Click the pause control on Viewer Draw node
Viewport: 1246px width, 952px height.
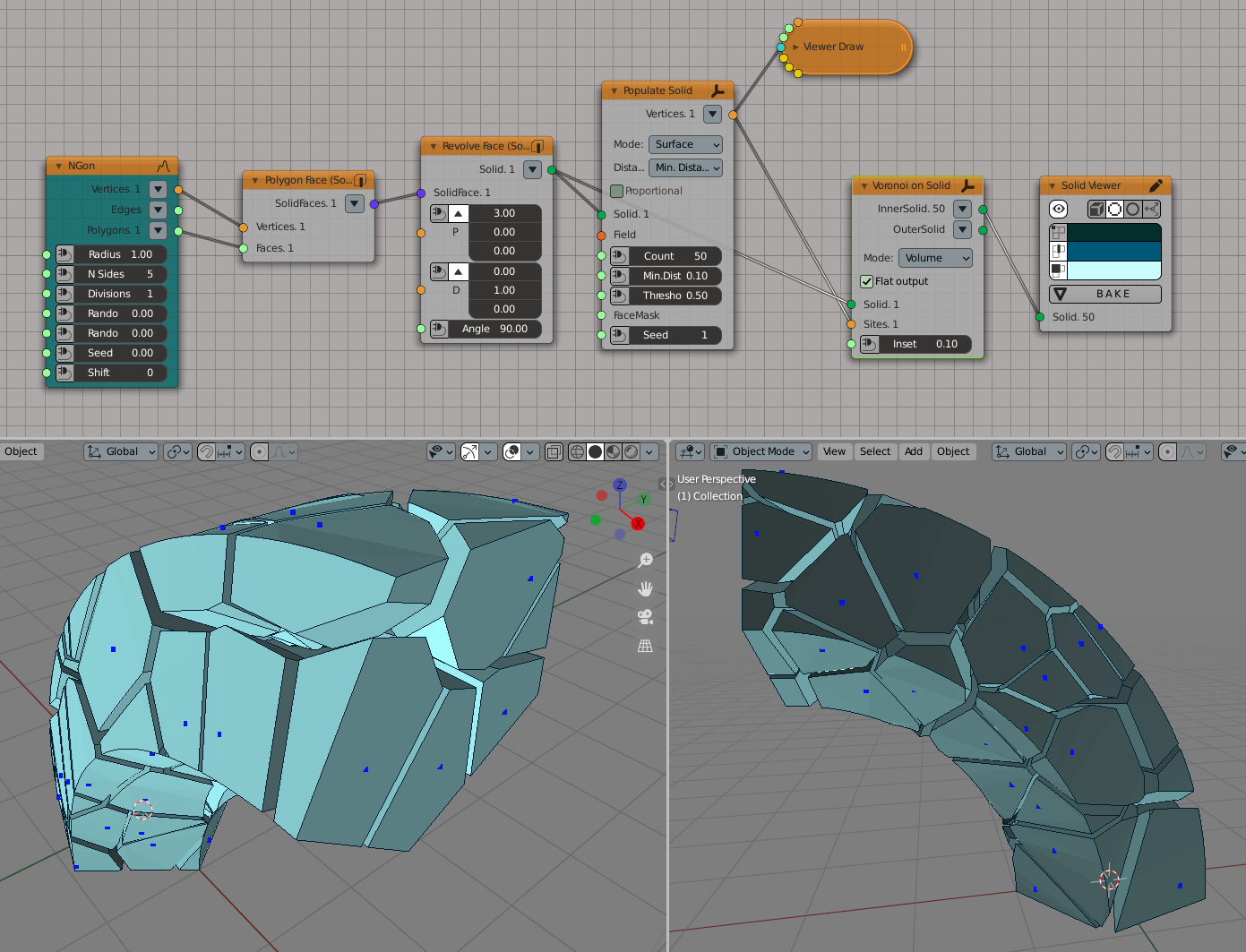902,47
